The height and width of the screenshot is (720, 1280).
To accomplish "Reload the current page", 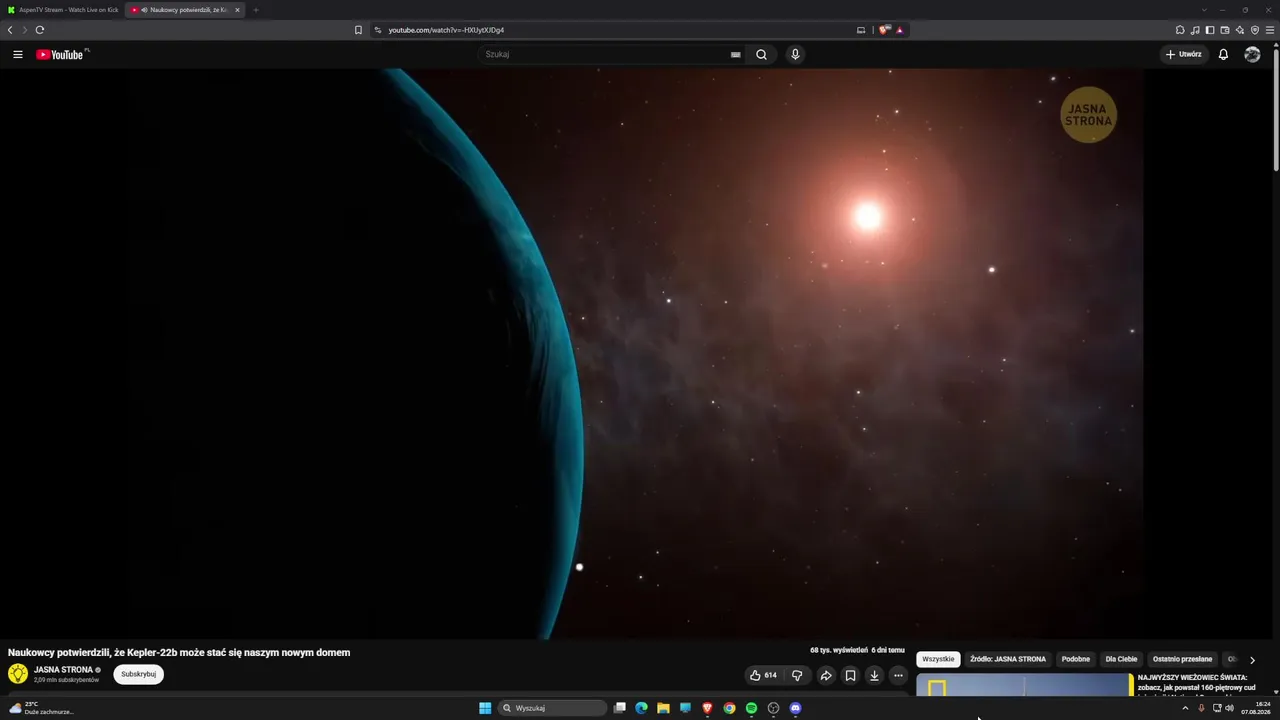I will 40,30.
